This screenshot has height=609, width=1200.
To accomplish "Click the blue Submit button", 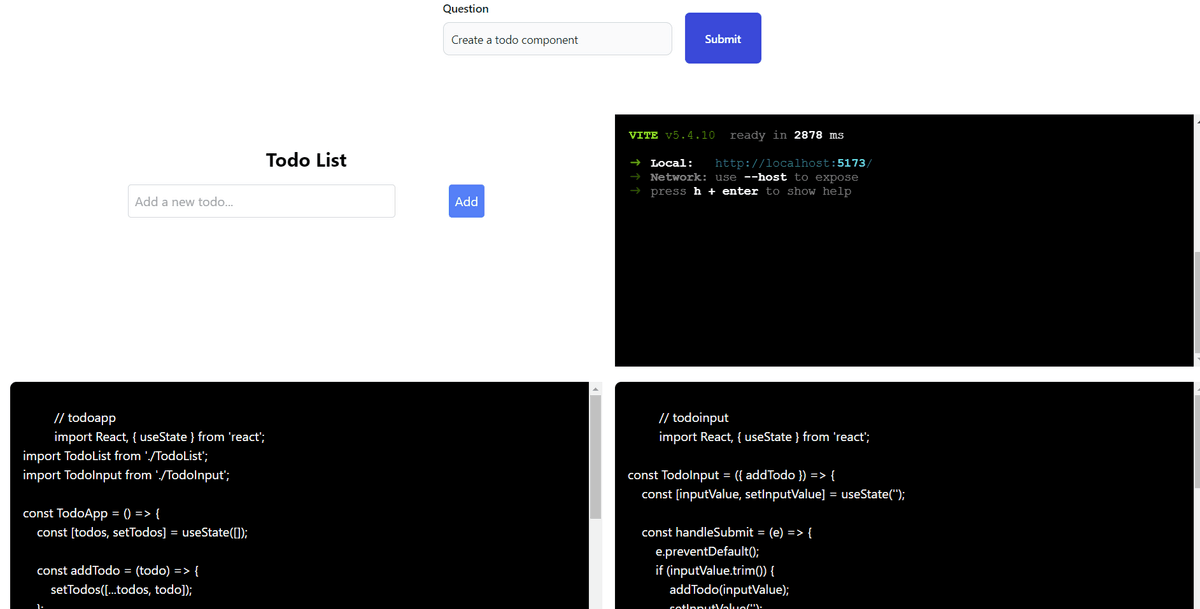I will coord(722,38).
